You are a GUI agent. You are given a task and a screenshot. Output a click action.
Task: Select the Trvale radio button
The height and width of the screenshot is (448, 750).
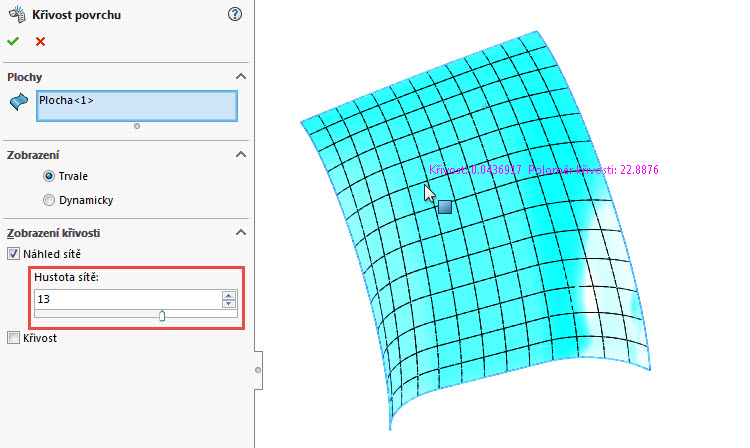[x=49, y=176]
